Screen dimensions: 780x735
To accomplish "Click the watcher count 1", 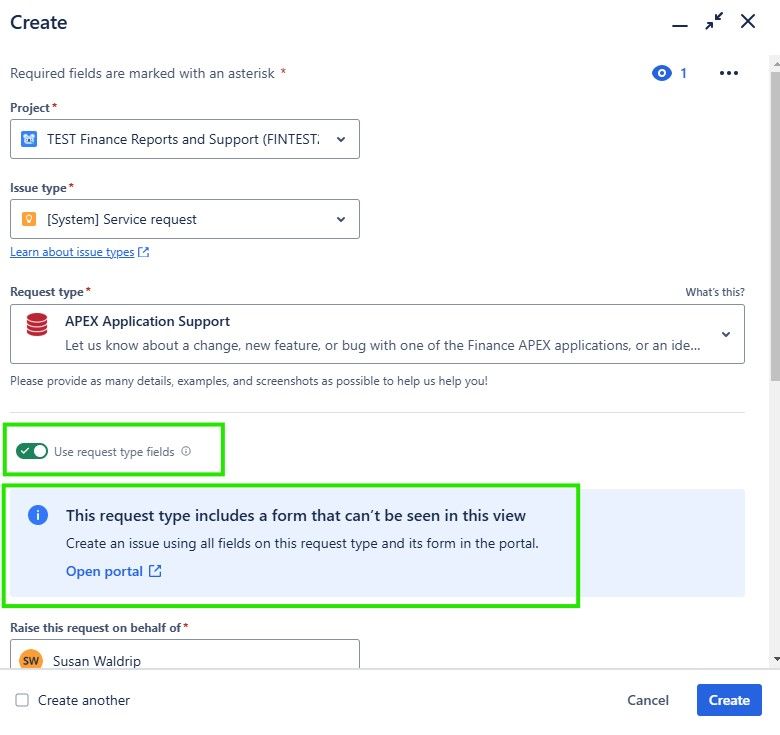I will click(683, 73).
